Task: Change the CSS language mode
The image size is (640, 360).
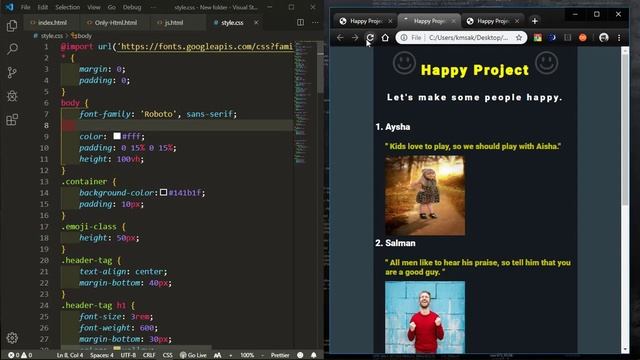Action: click(167, 355)
